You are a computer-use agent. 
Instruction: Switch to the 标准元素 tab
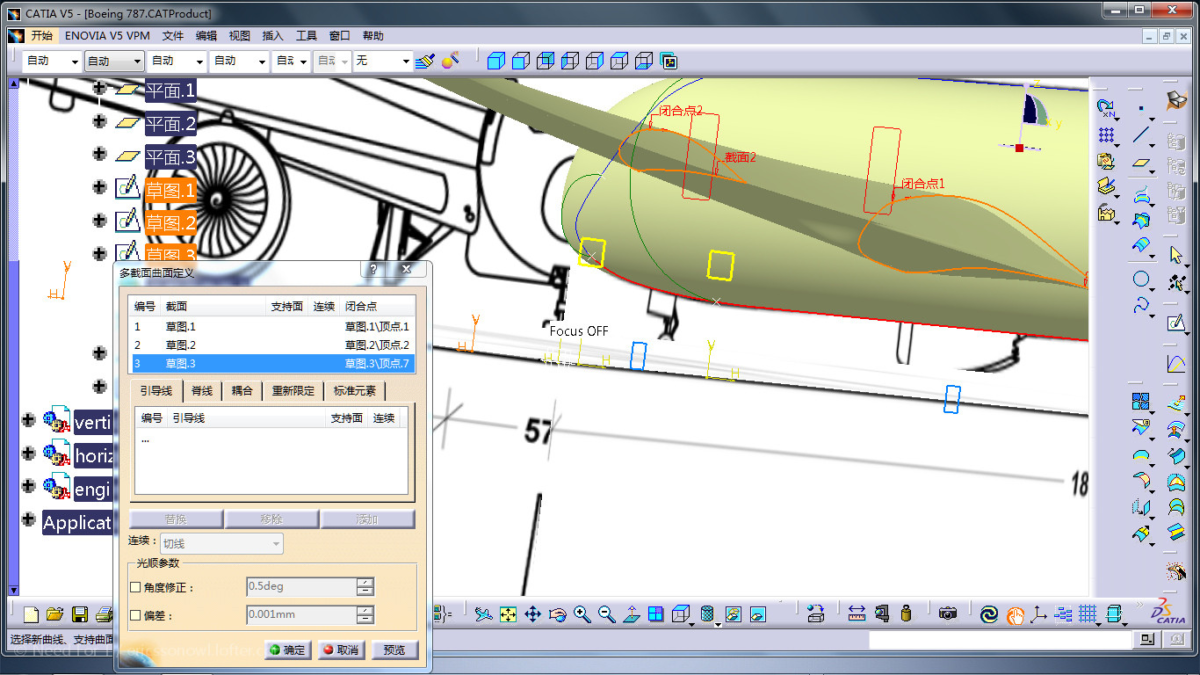click(355, 391)
